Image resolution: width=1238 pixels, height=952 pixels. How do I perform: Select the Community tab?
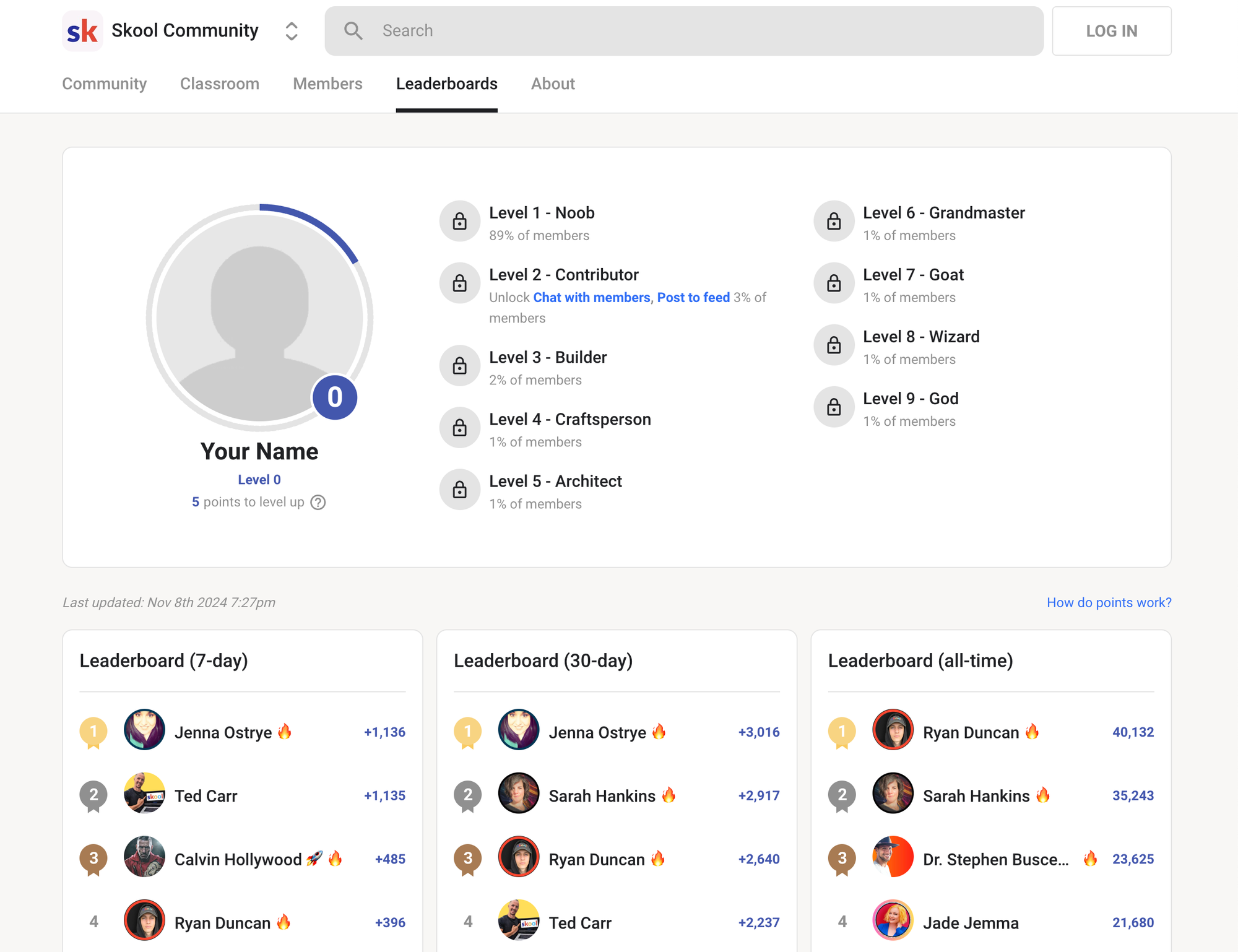105,83
